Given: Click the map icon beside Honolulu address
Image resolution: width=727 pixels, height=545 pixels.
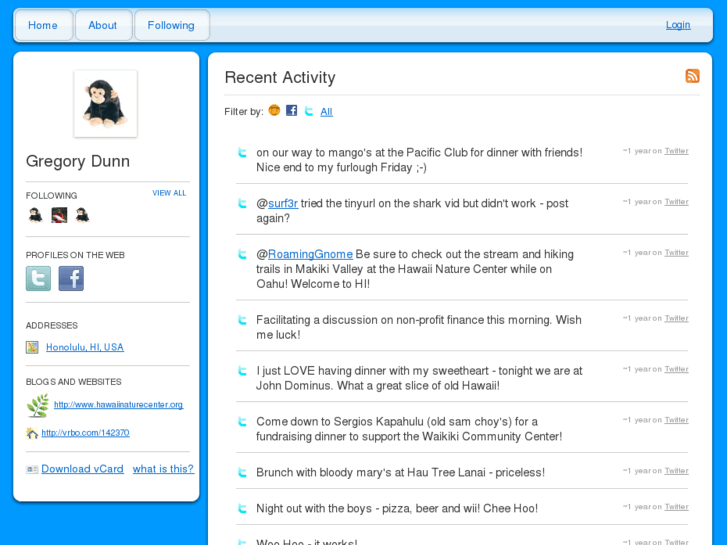Looking at the screenshot, I should pos(32,347).
